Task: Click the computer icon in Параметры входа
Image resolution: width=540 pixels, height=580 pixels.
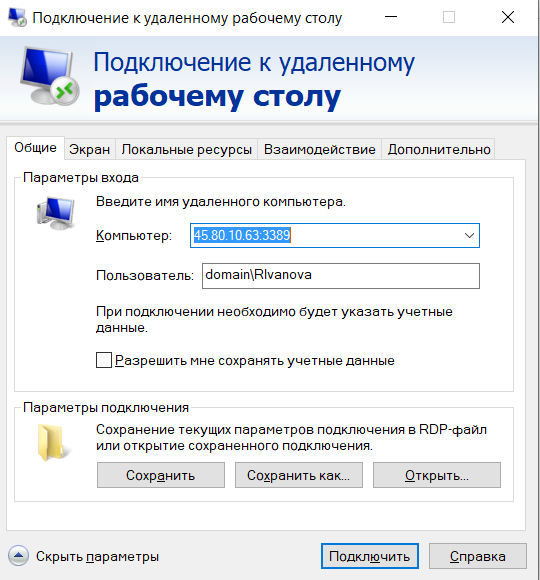Action: tap(55, 213)
